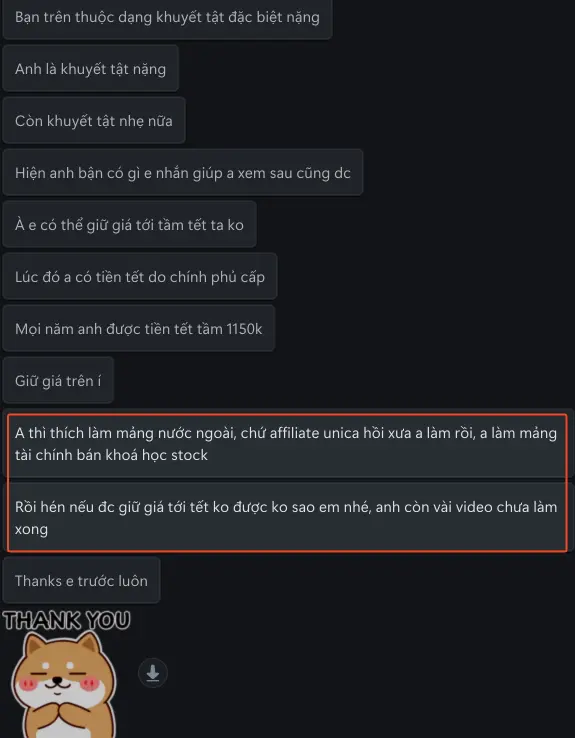Select the "Thanks e trước luôn" message
Viewport: 575px width, 738px height.
81,580
